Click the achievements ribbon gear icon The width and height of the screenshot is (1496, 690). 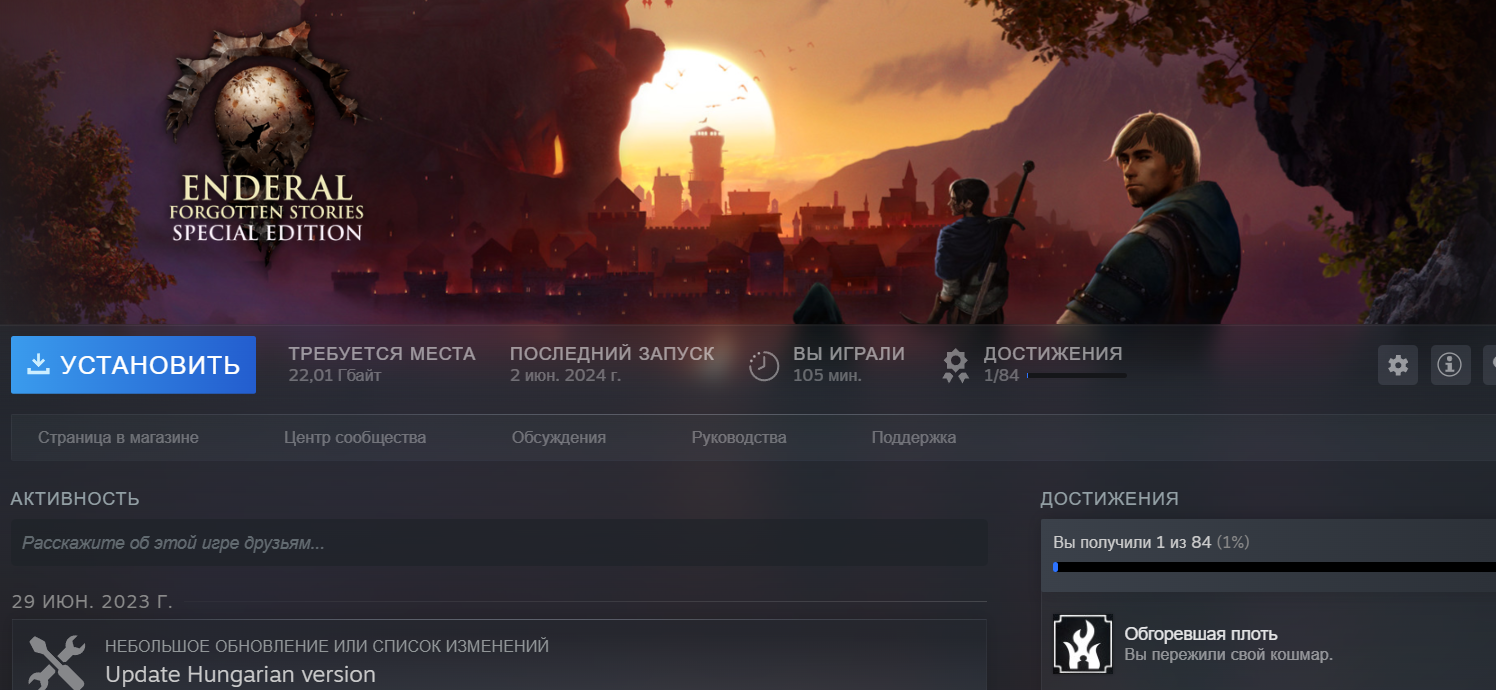point(956,366)
